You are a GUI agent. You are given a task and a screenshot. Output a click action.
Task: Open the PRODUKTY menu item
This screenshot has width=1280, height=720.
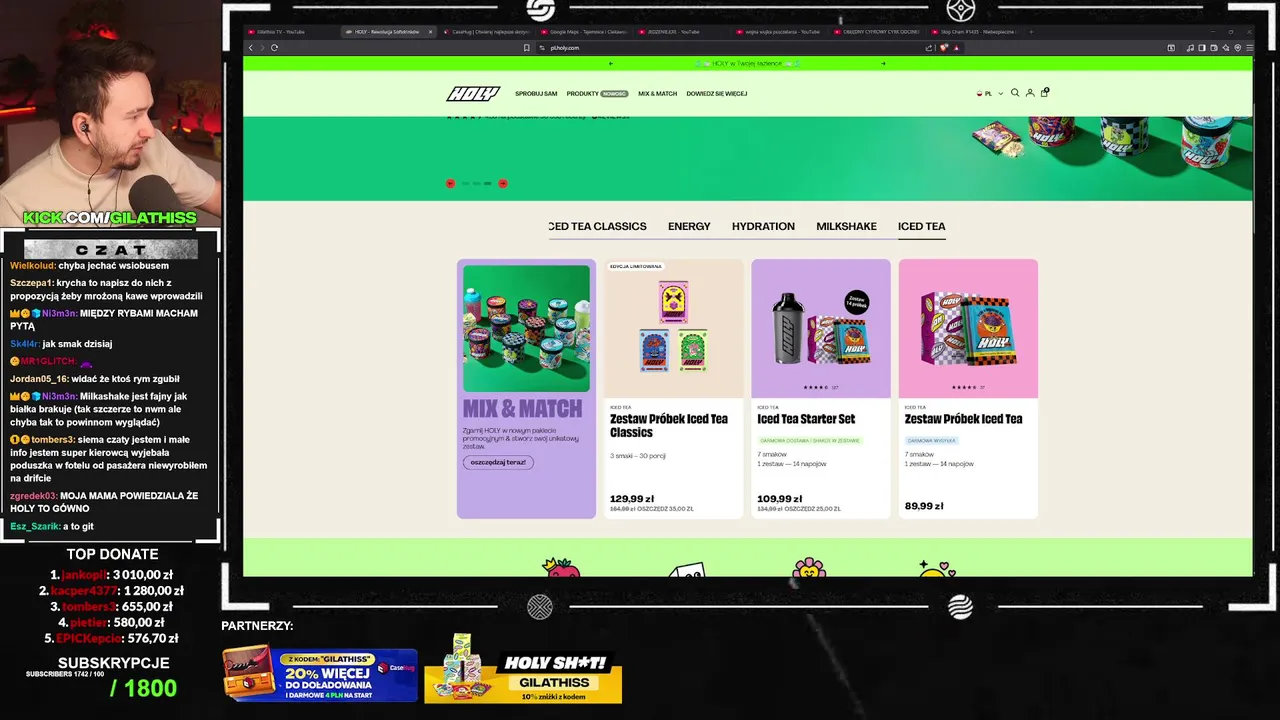pyautogui.click(x=597, y=94)
